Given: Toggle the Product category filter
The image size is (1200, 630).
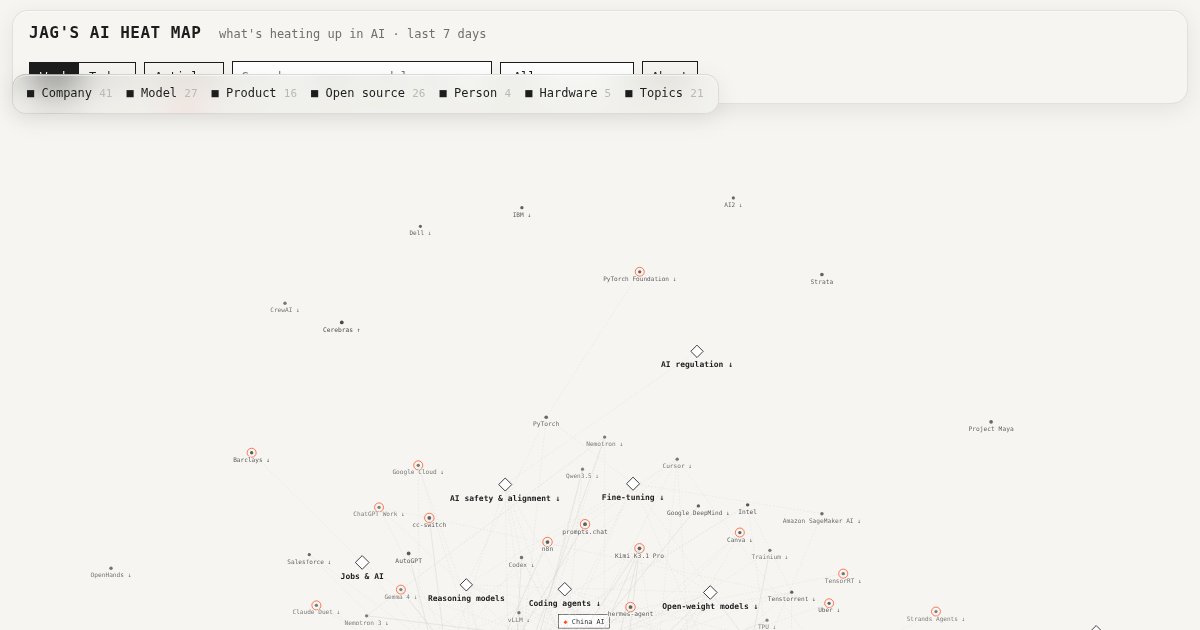Looking at the screenshot, I should click(253, 93).
